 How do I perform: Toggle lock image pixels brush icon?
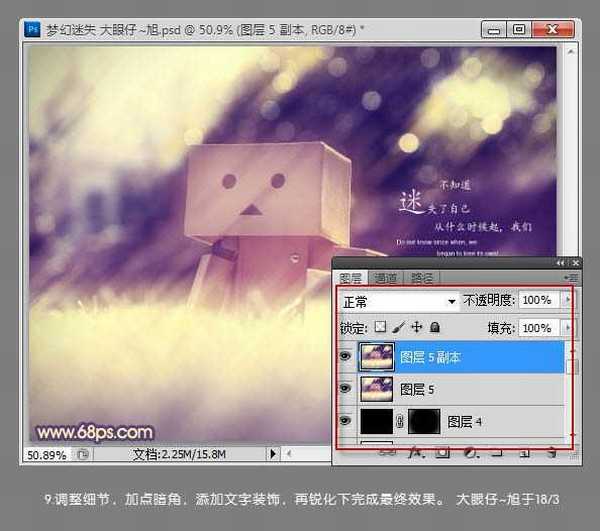[x=398, y=327]
